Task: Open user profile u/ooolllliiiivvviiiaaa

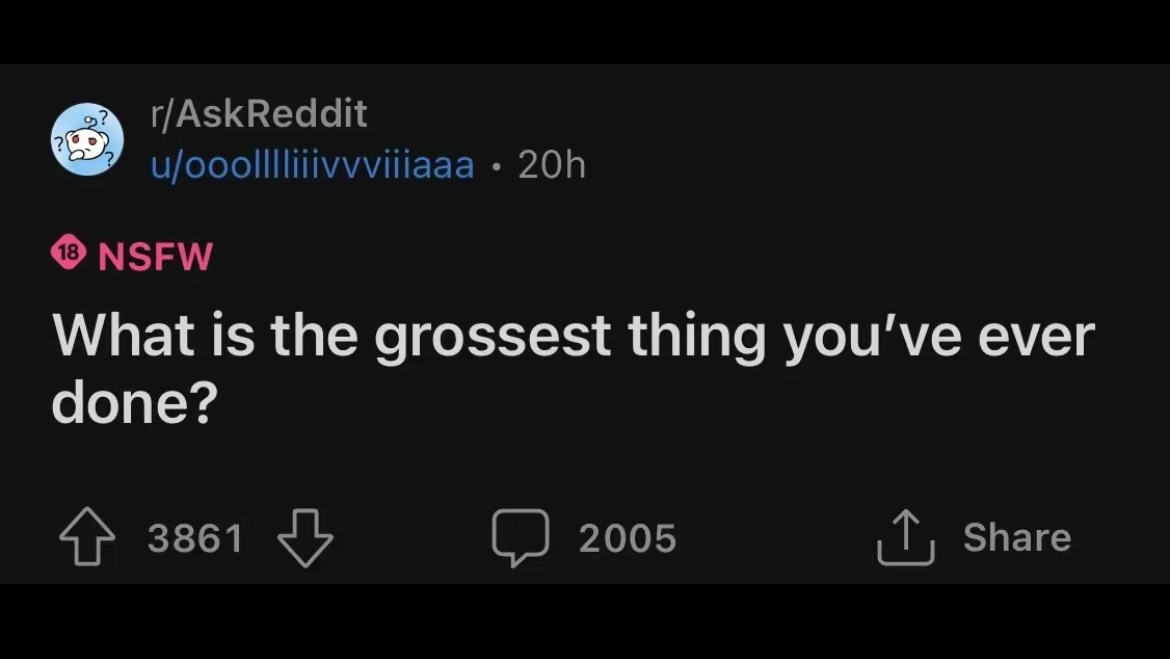Action: point(312,165)
